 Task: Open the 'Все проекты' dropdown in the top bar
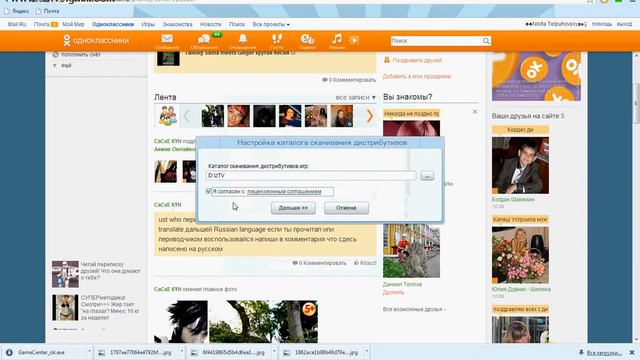click(x=271, y=24)
